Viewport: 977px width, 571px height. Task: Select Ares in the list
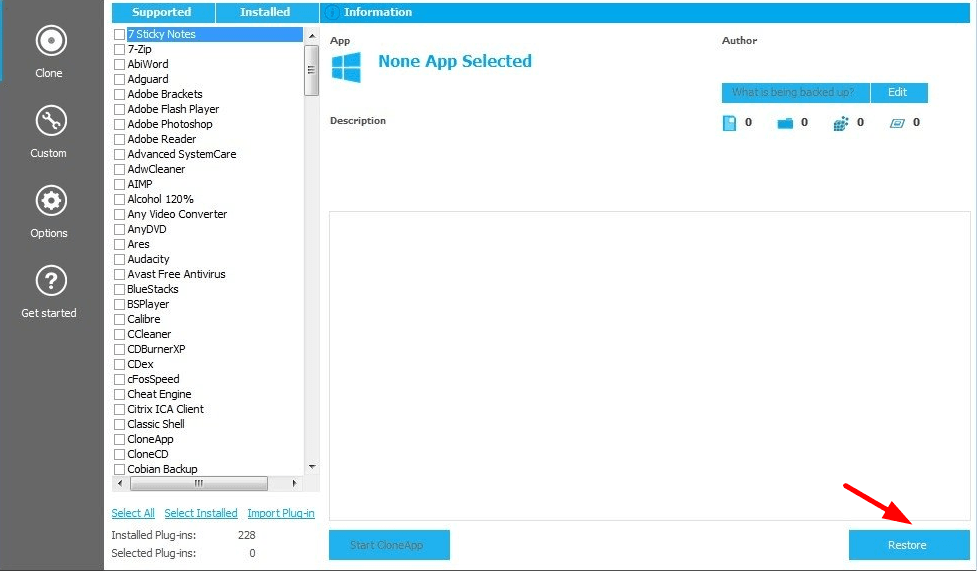(x=138, y=244)
